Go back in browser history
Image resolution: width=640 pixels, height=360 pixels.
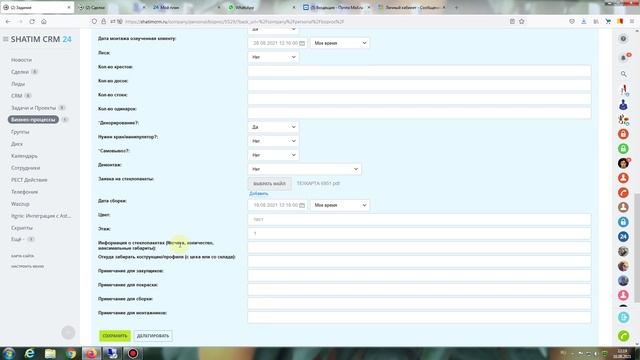point(8,21)
